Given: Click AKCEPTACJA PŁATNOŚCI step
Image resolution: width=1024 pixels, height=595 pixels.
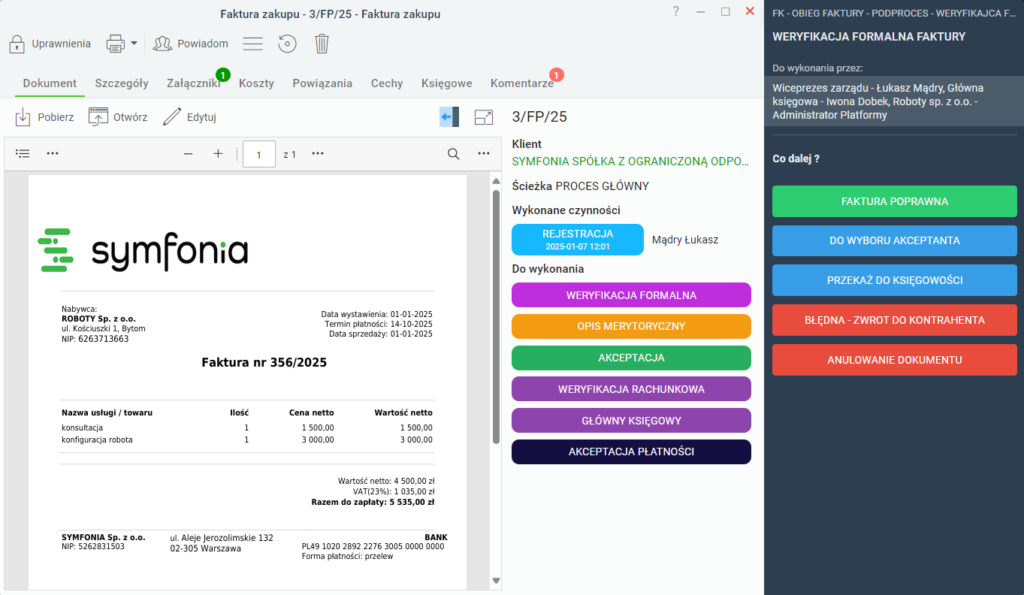Looking at the screenshot, I should [x=631, y=452].
